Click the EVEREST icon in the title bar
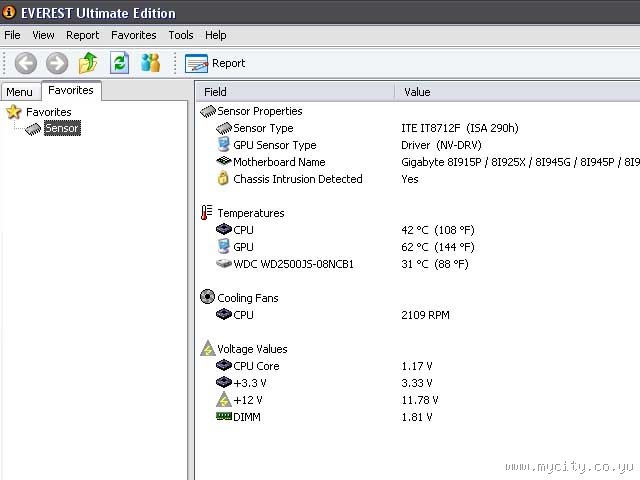This screenshot has height=480, width=640. pyautogui.click(x=9, y=12)
